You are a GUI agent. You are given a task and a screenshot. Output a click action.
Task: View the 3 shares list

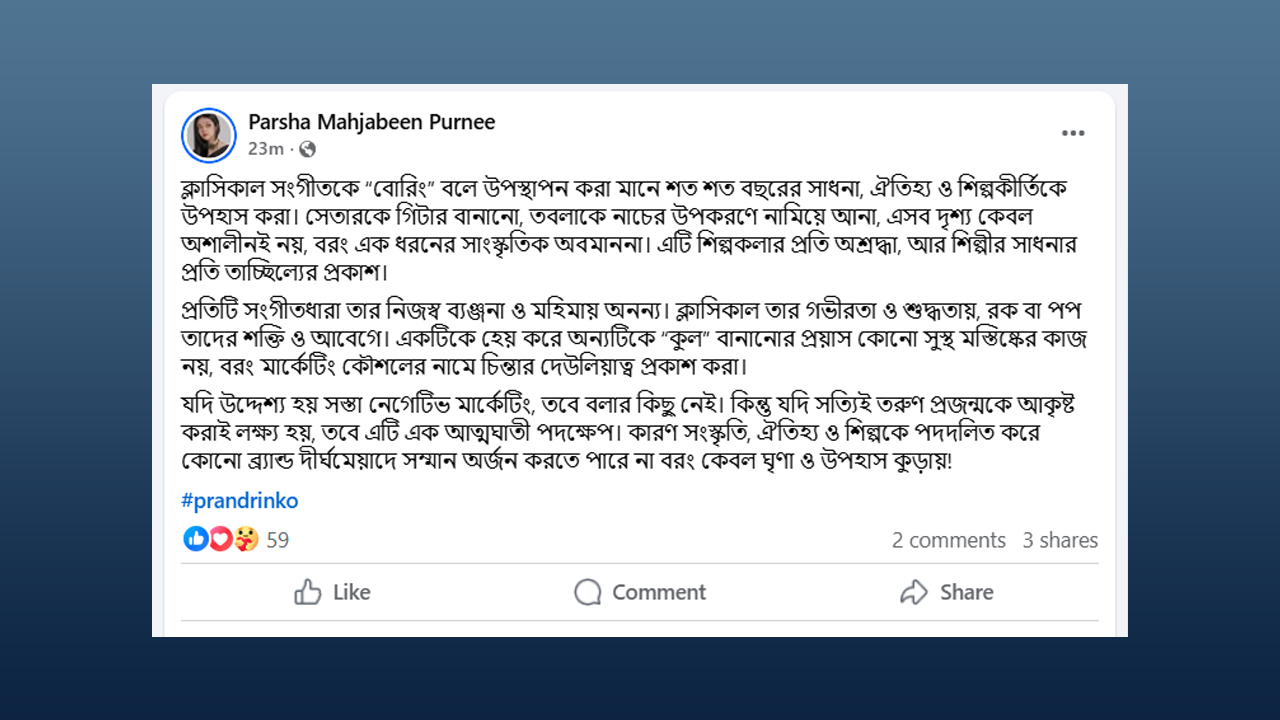point(1059,540)
